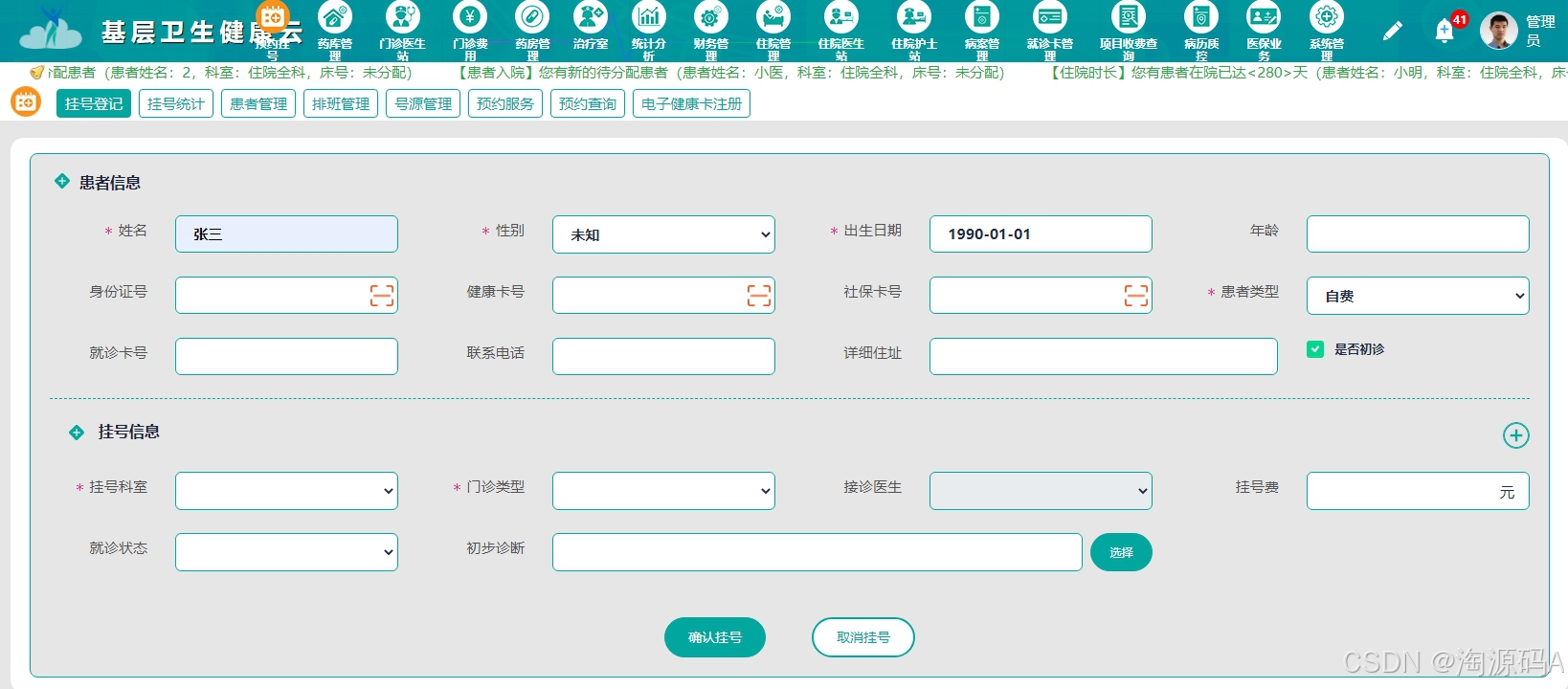1568x689 pixels.
Task: Click the 选择 button beside 初步诊断
Action: pyautogui.click(x=1121, y=552)
